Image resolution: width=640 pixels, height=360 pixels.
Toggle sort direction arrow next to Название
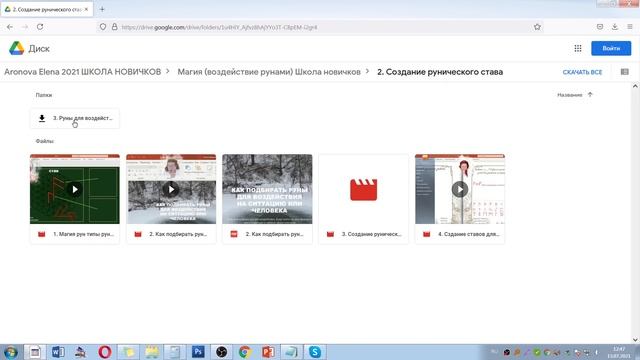click(590, 95)
